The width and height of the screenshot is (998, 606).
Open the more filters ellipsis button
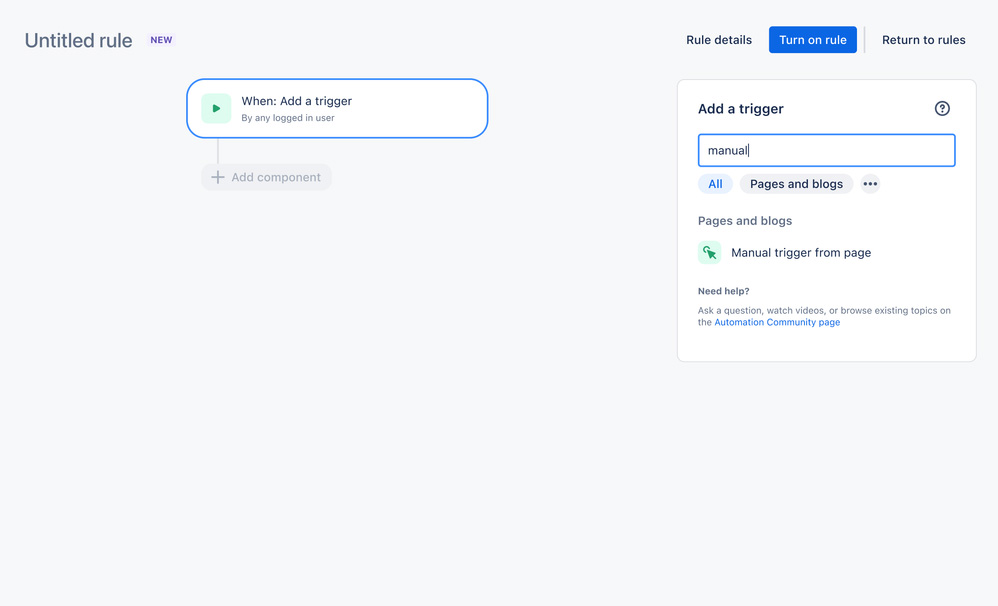click(x=870, y=184)
